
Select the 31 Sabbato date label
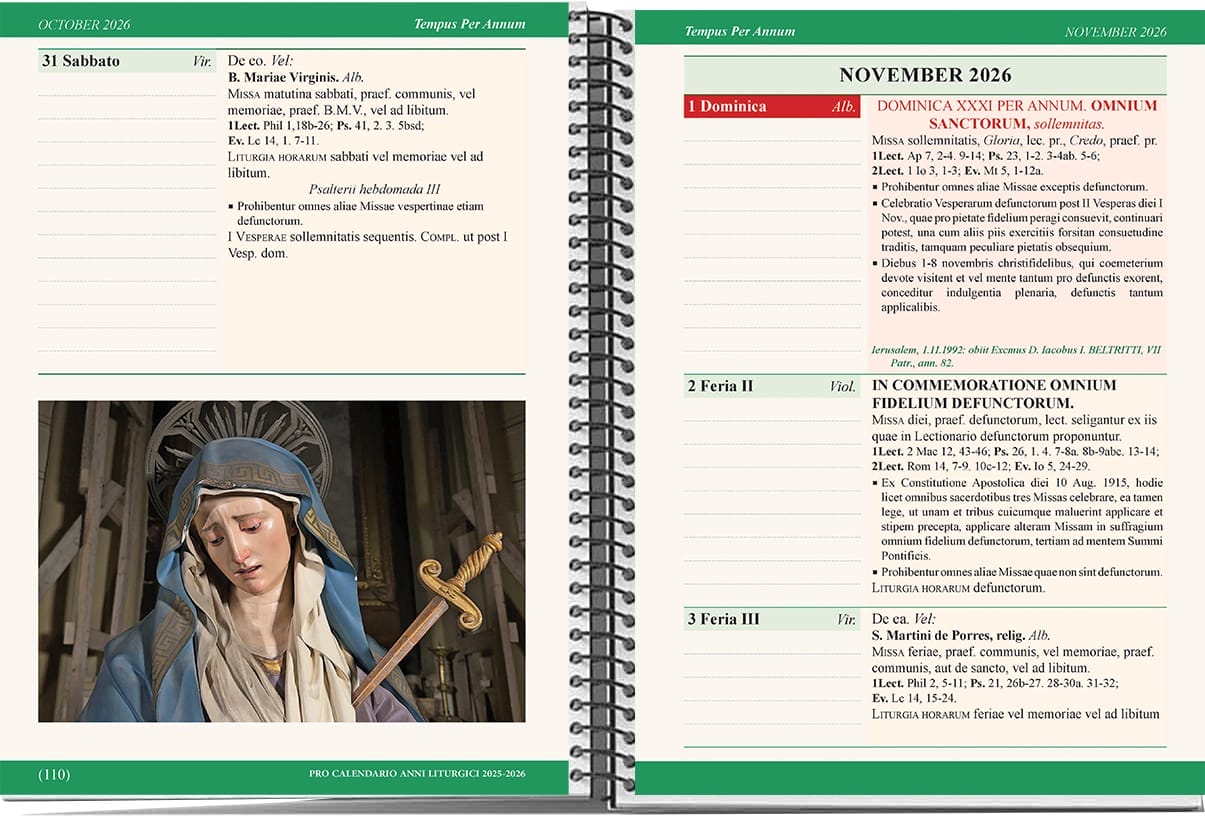[x=81, y=61]
